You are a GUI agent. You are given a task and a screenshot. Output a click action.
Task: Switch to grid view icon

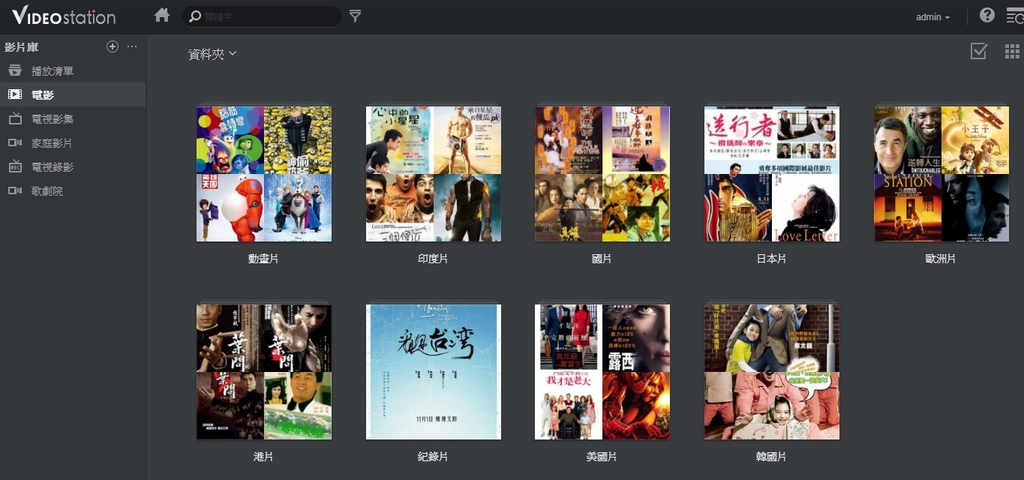1012,51
